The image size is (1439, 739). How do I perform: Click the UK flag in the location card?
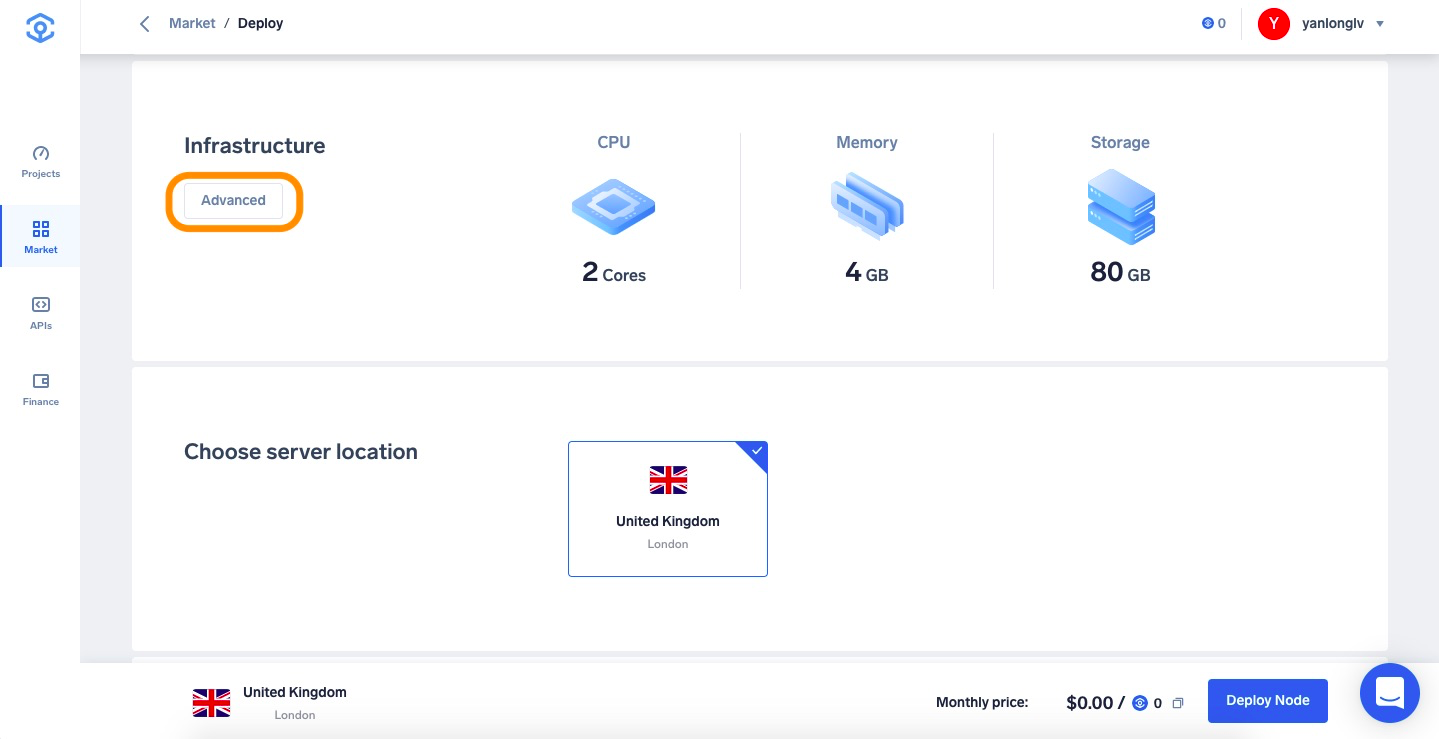point(668,480)
